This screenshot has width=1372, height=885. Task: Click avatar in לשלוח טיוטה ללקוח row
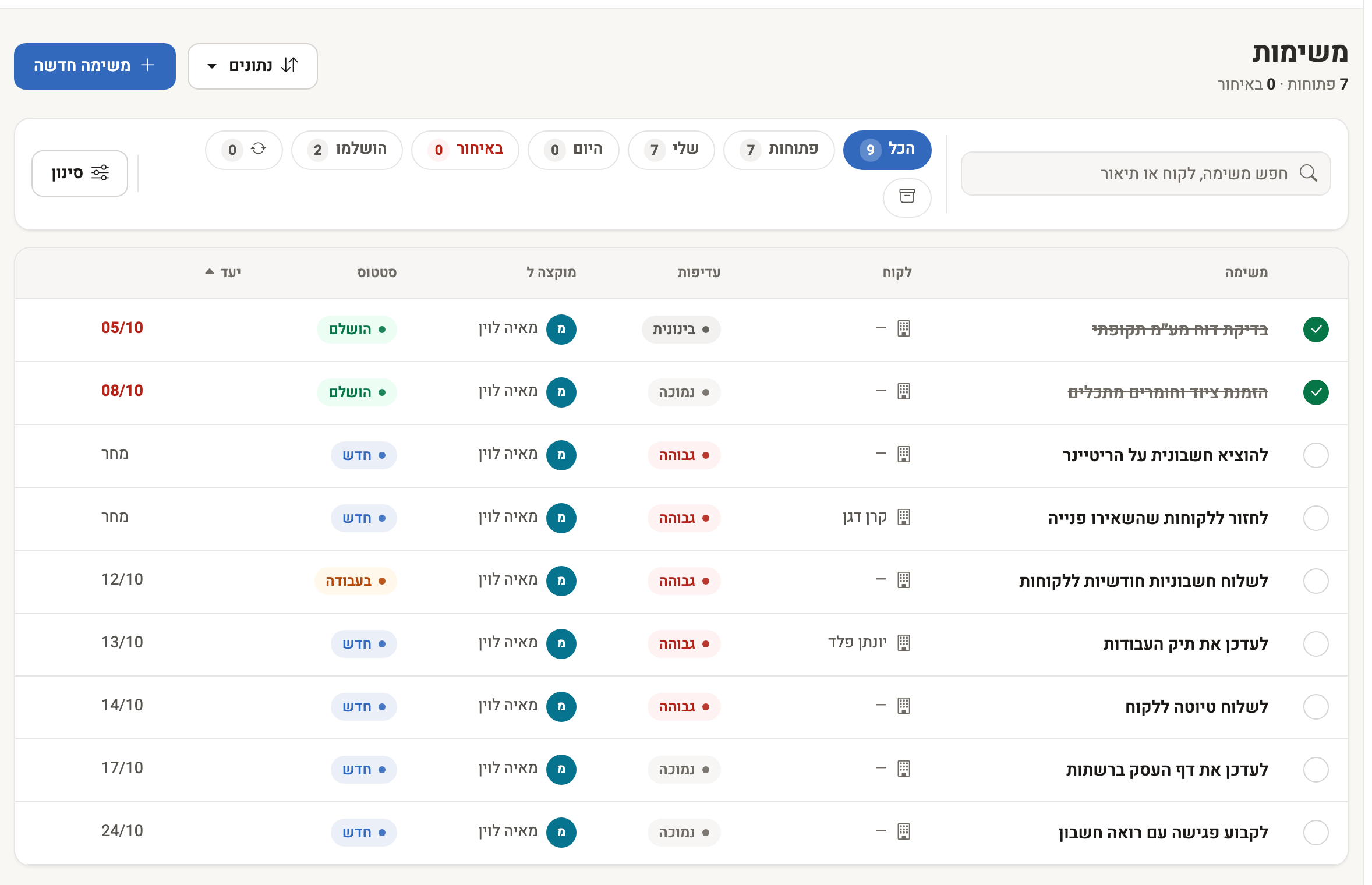click(561, 706)
